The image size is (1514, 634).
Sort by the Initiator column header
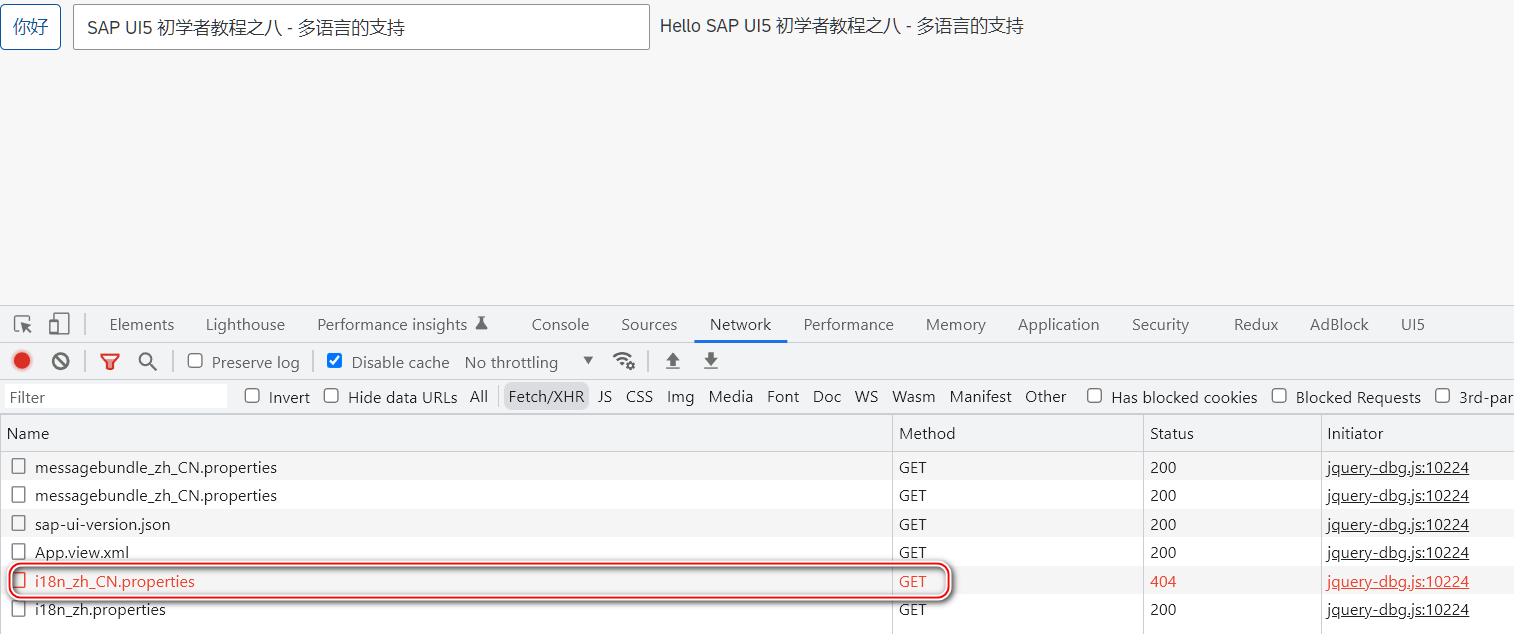click(x=1417, y=433)
